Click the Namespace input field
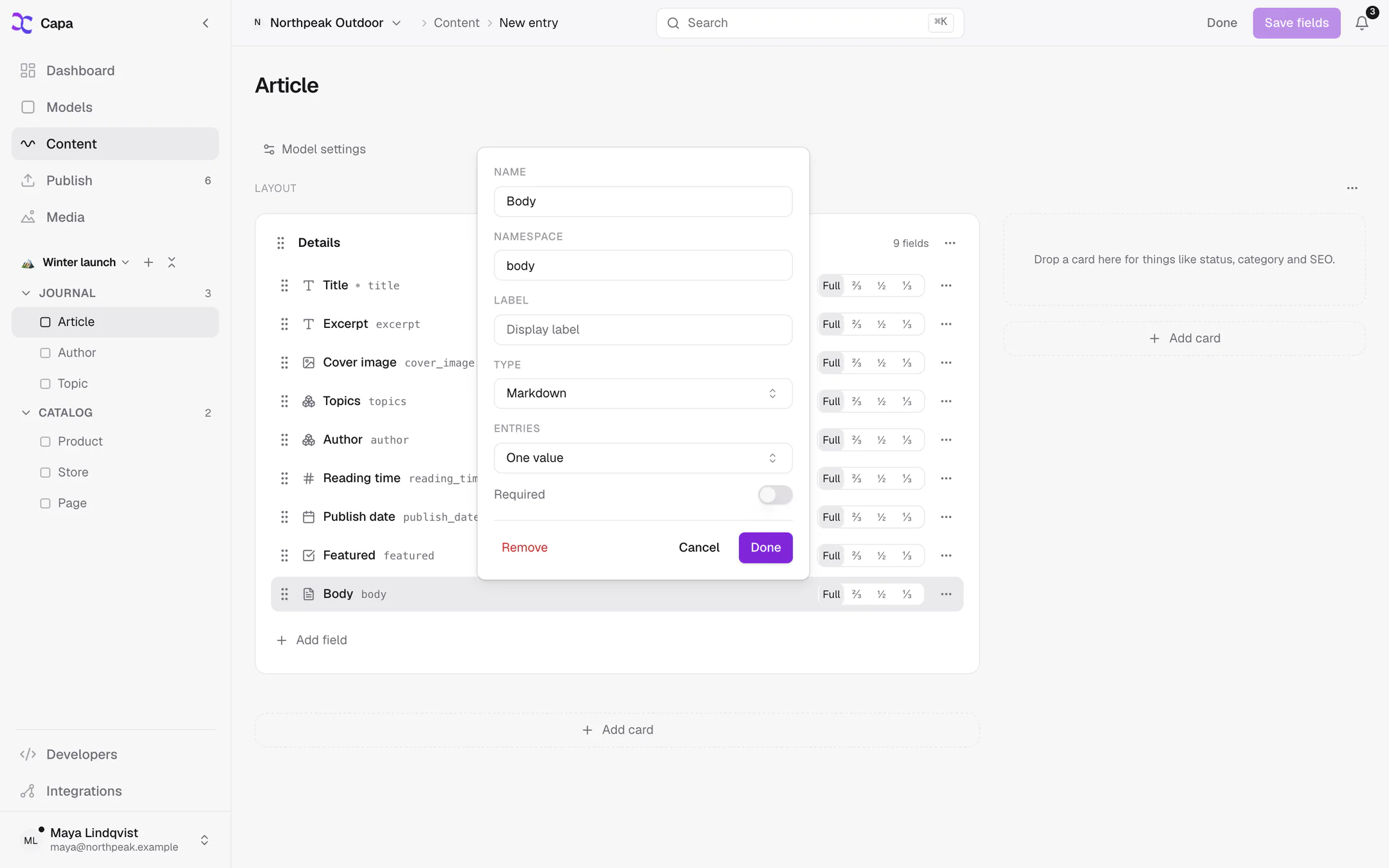This screenshot has height=868, width=1389. click(643, 266)
